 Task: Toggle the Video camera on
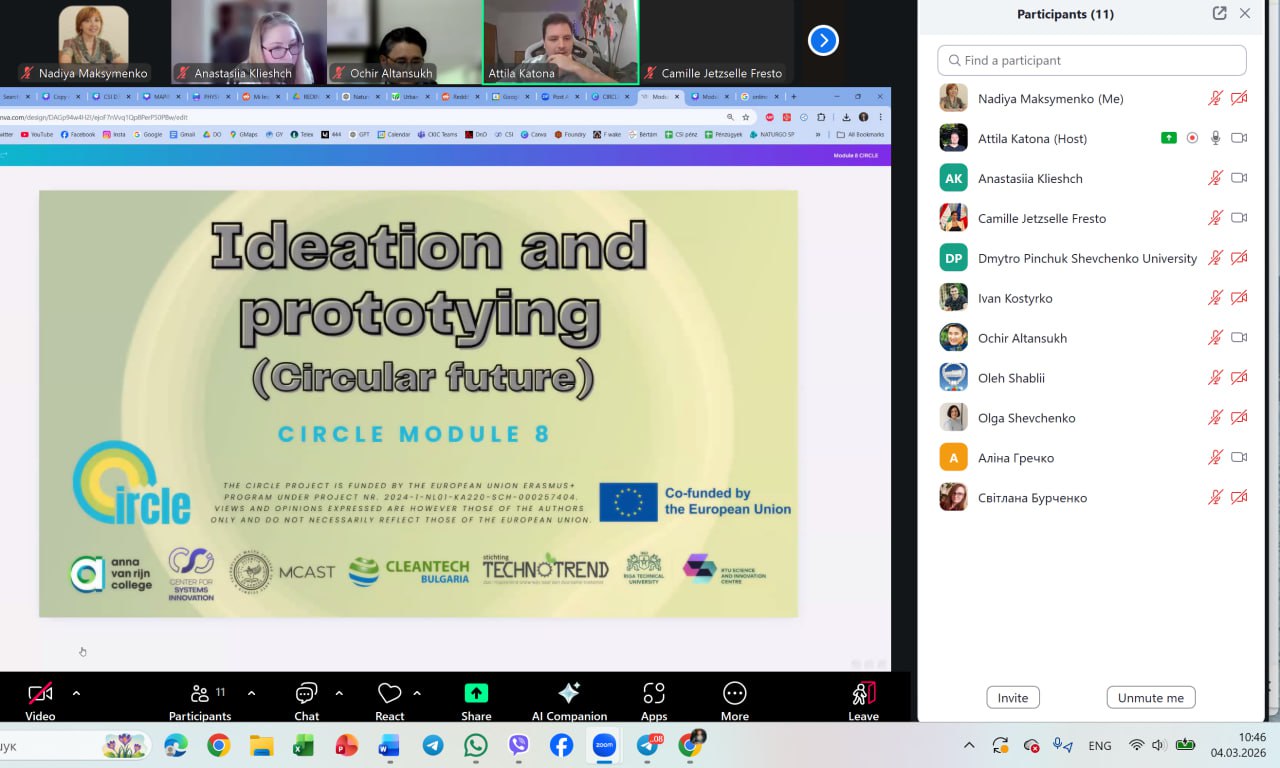pos(40,694)
